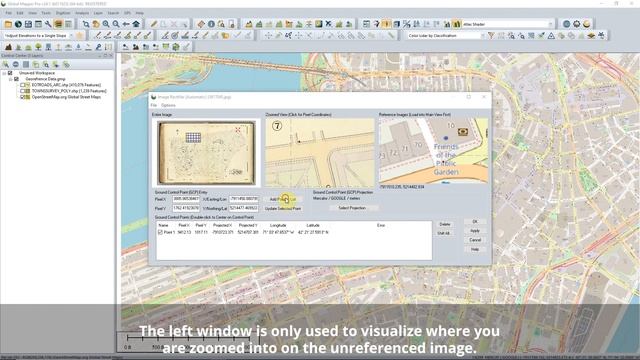Toggle the Unsaved Workspace checkbox

11,73
